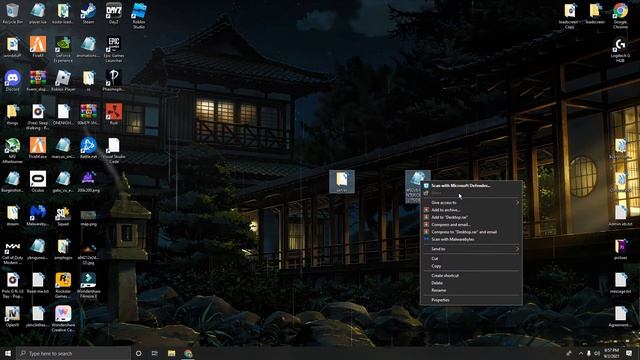
Task: Click the taskbar search box
Action: coord(73,353)
